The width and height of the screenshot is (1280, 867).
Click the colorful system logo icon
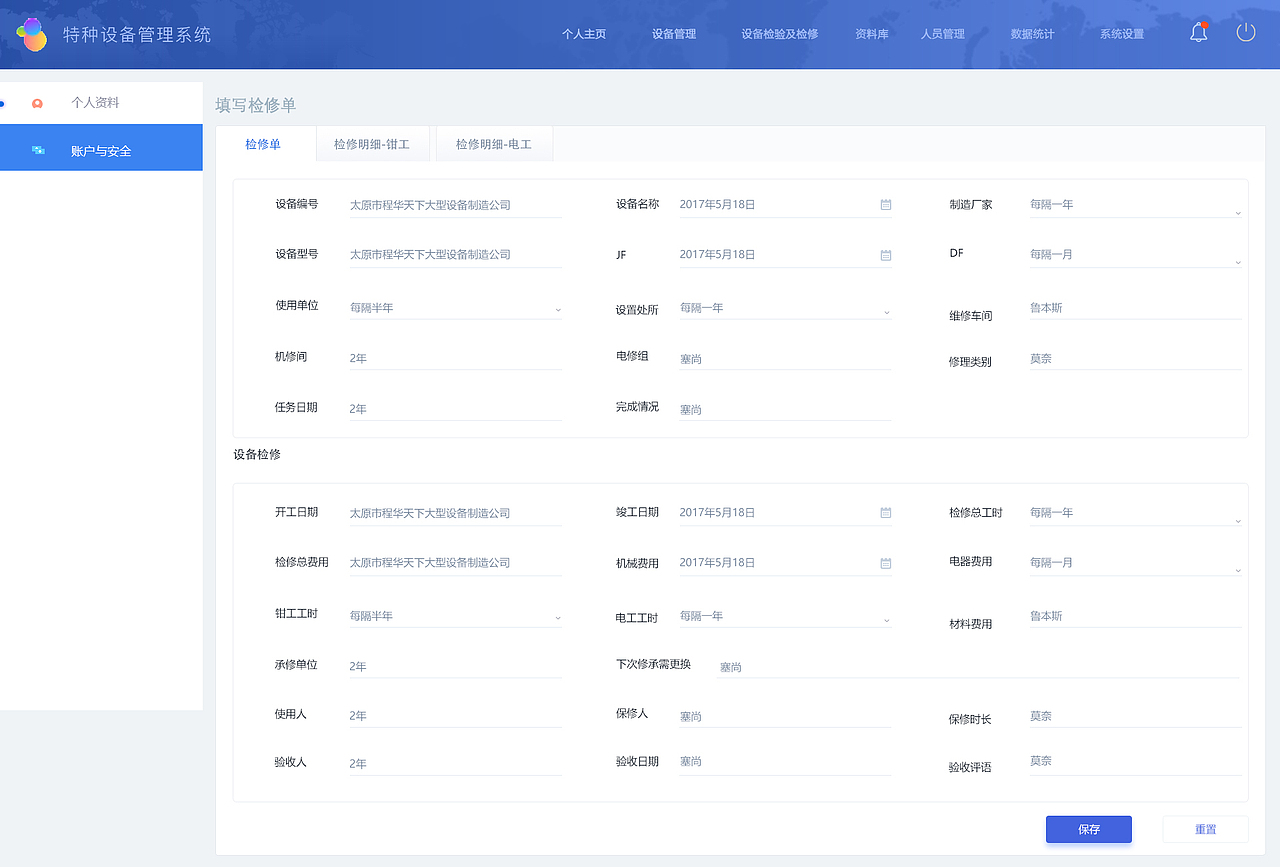[33, 31]
